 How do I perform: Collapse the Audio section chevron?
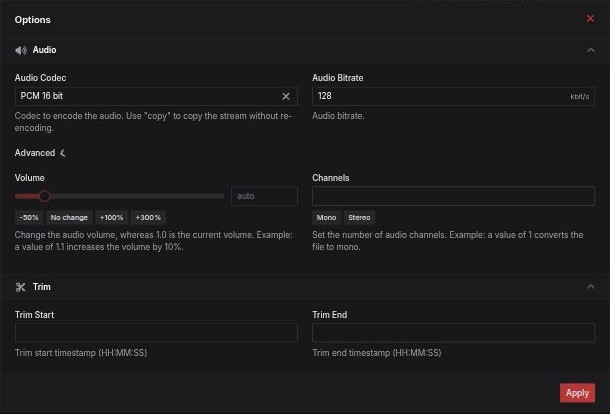pos(591,50)
